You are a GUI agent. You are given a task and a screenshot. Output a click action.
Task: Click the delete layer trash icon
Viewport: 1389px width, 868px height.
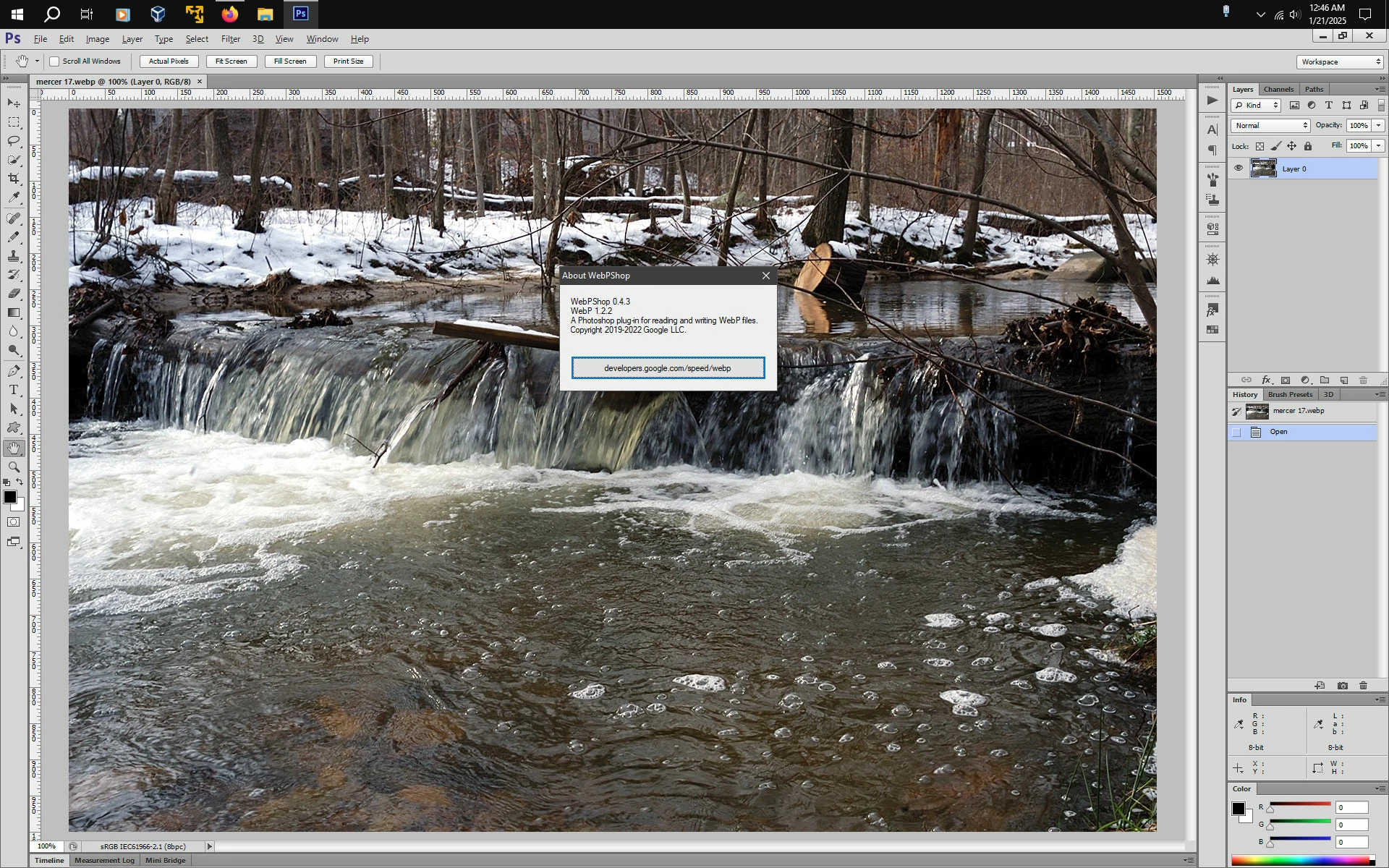pos(1363,380)
